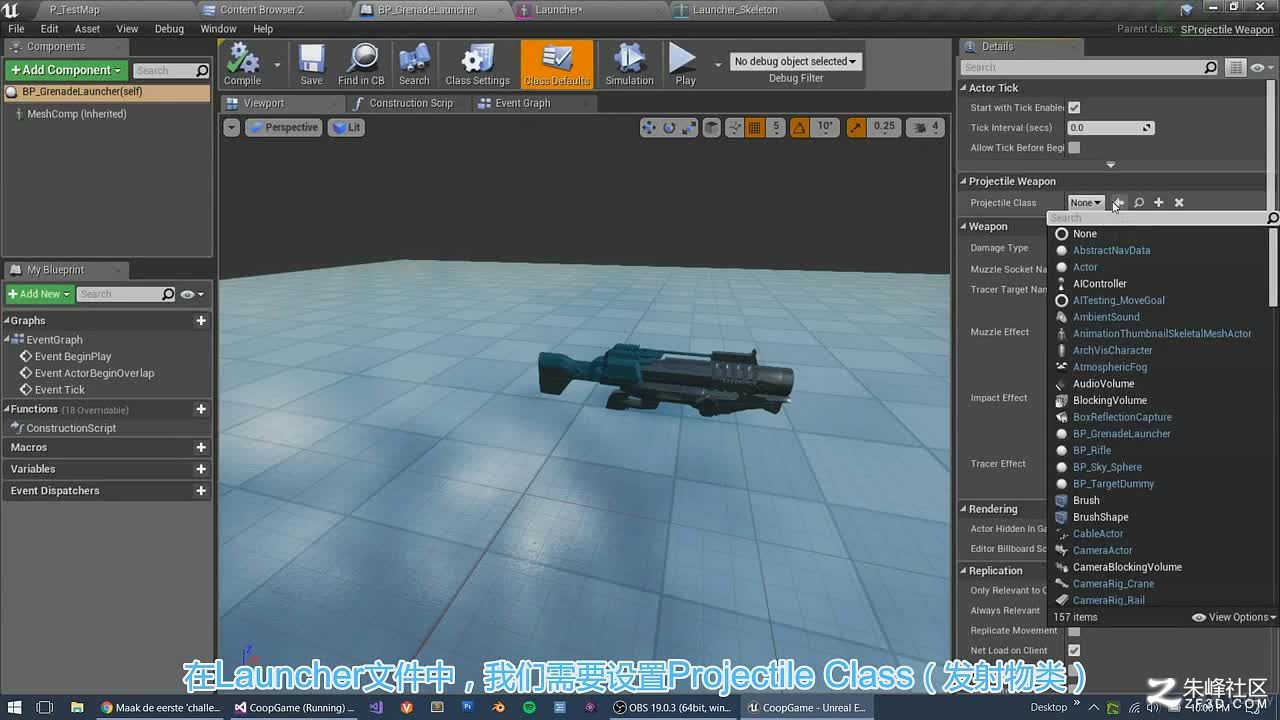Toggle the Class Defaults toolbar button
The image size is (1280, 720).
pos(557,65)
